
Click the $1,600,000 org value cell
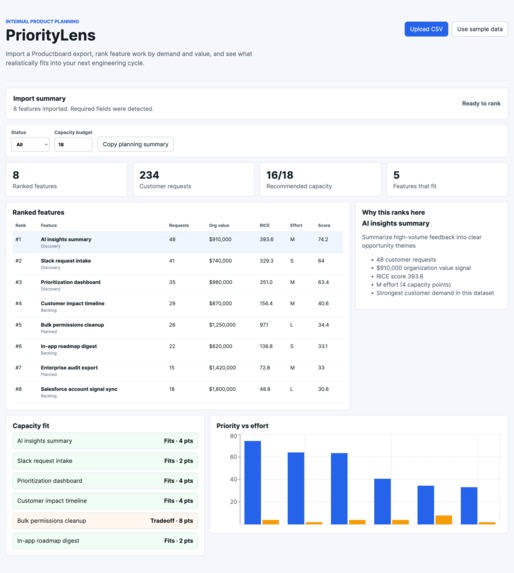pos(222,389)
